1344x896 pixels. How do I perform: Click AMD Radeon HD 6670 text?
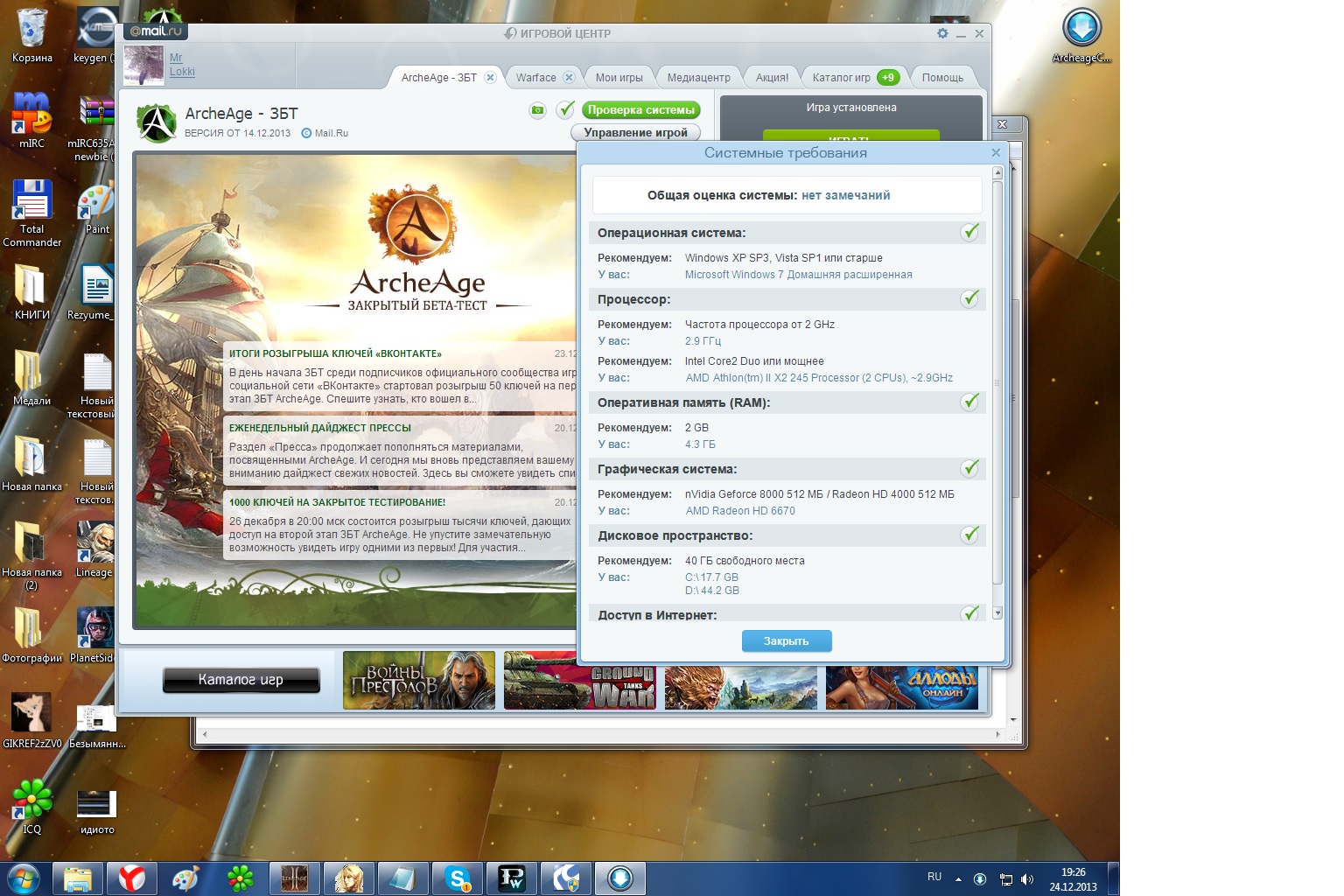[x=740, y=511]
